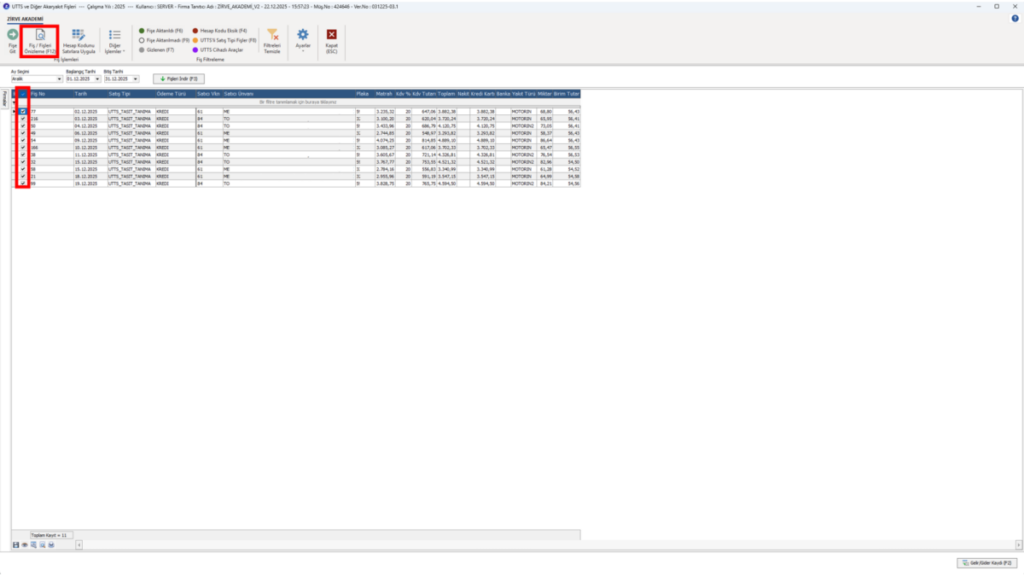Select Miktar cell 86,64

545,140
